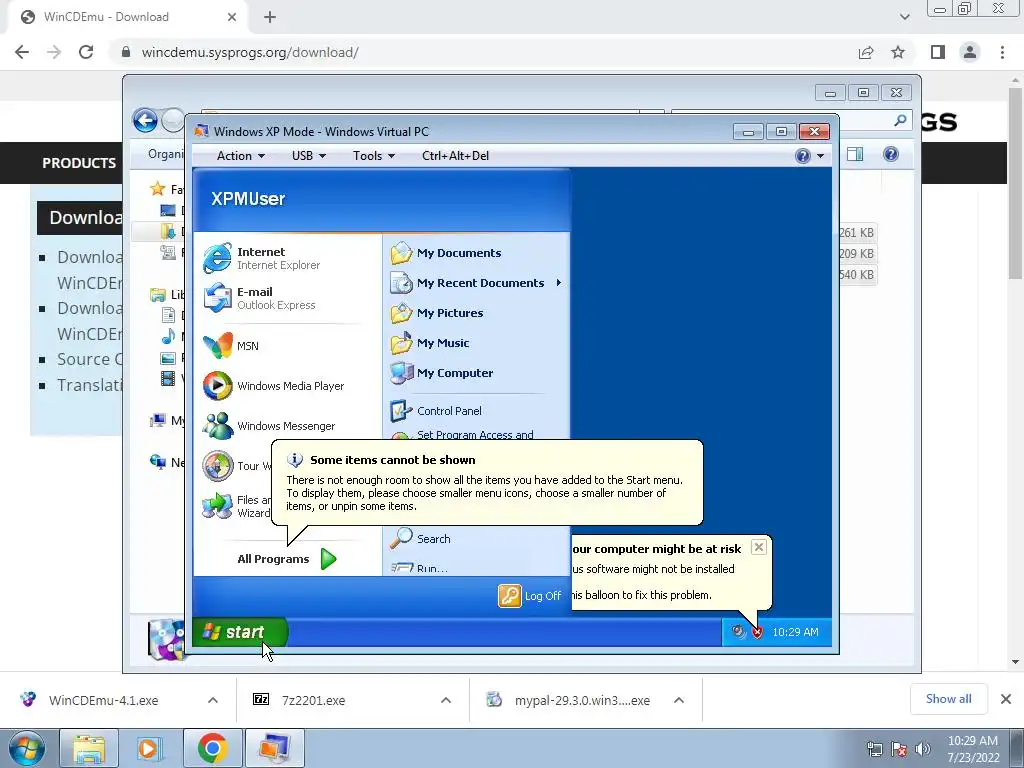This screenshot has width=1024, height=768.
Task: Expand My Recent Documents submenu
Action: click(558, 283)
